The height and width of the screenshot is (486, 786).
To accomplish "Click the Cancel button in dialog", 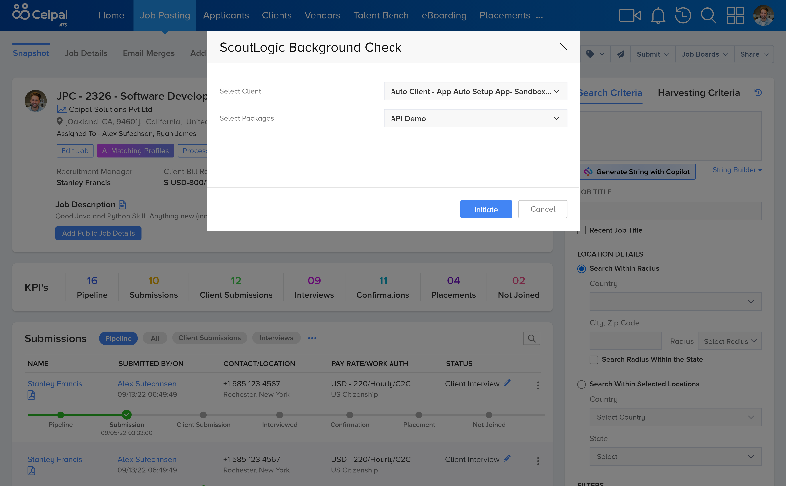I will pyautogui.click(x=542, y=209).
